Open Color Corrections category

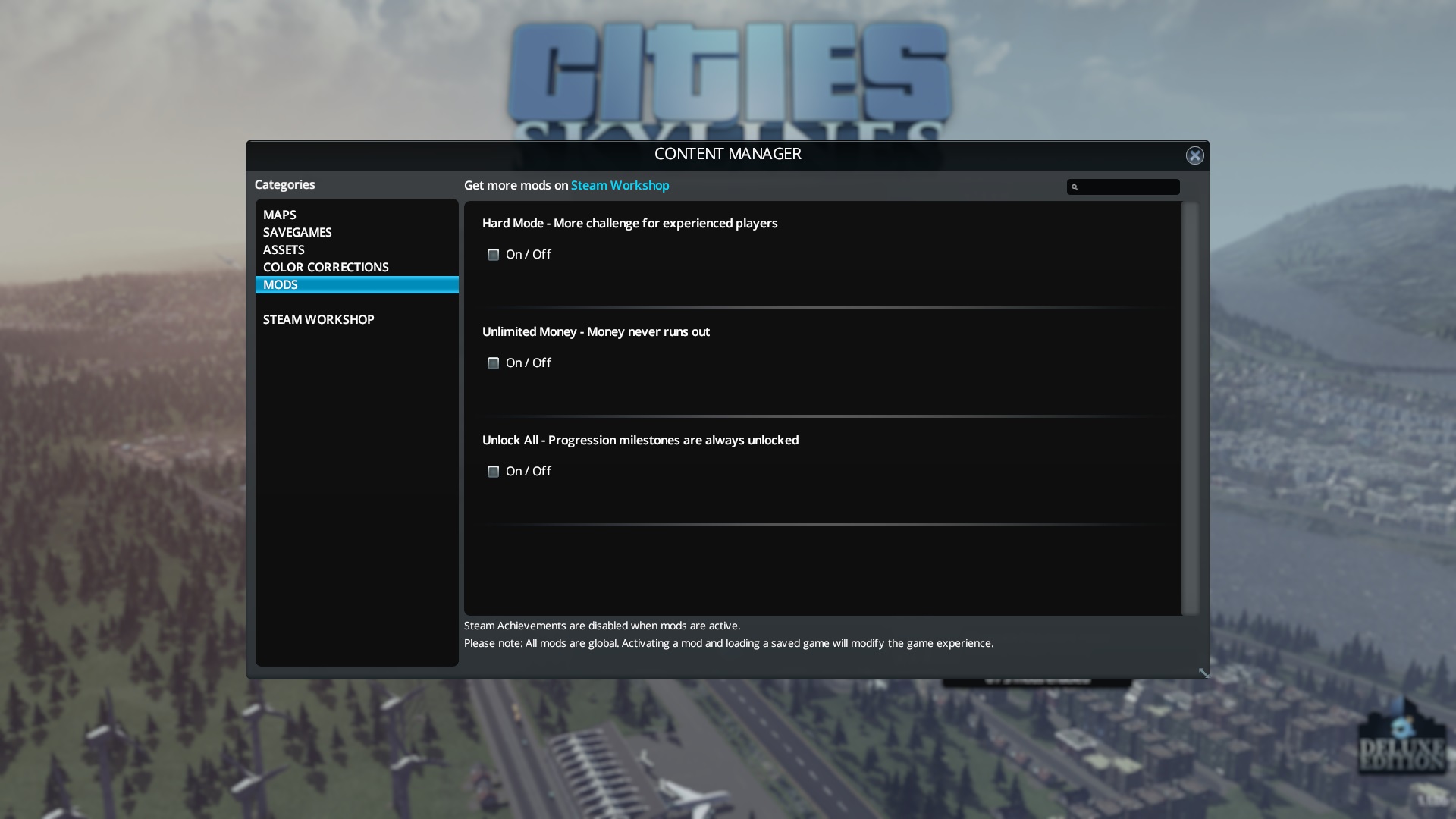coord(325,268)
